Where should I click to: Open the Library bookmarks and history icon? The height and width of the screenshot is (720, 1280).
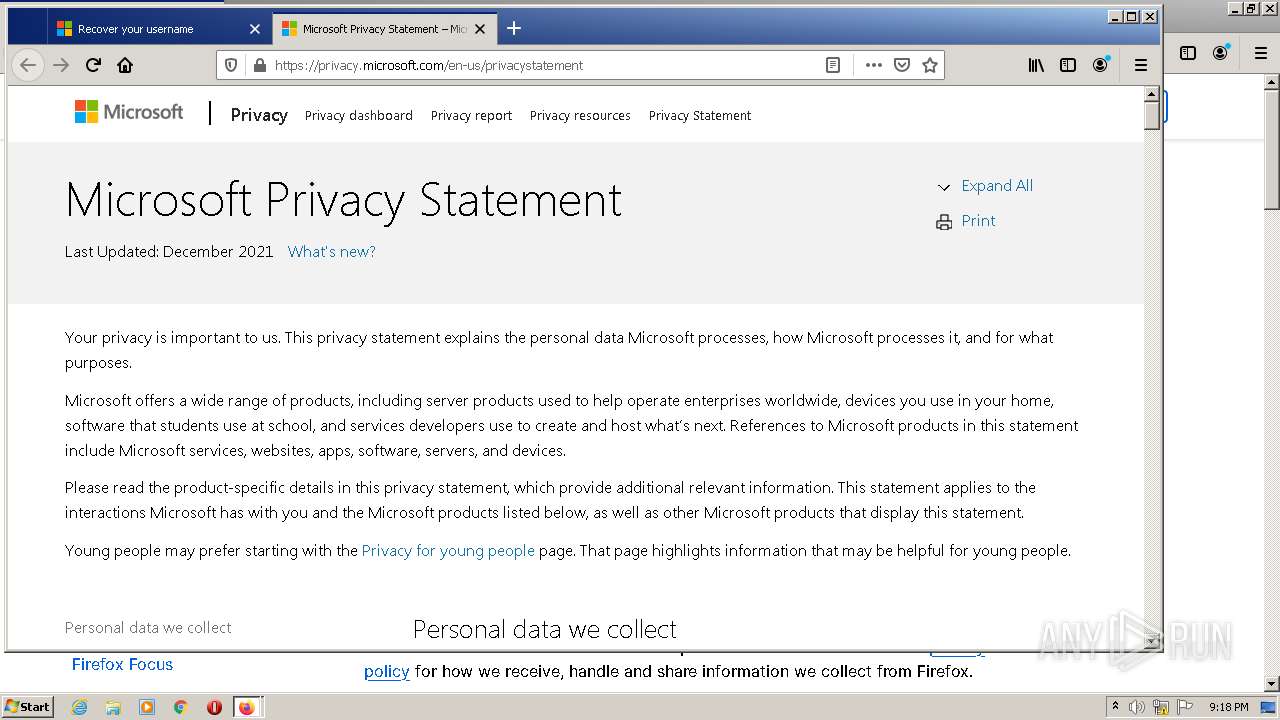[x=1036, y=65]
